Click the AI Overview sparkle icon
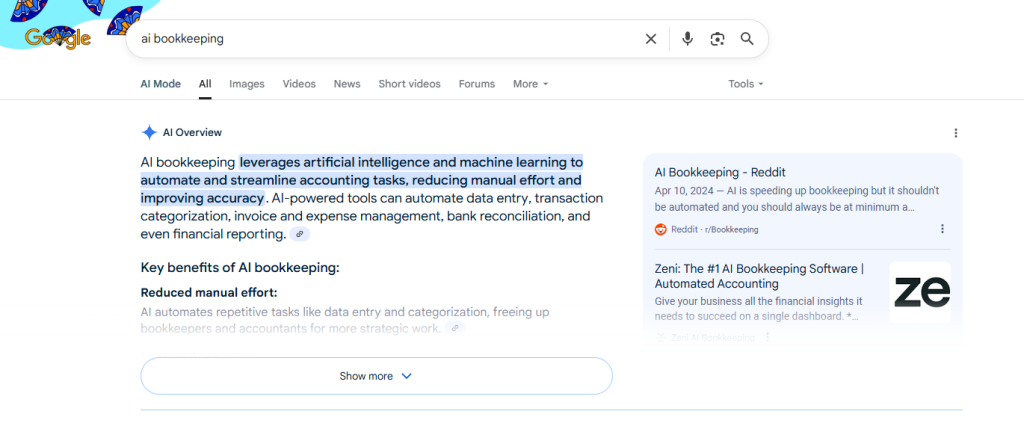The image size is (1024, 423). click(149, 132)
